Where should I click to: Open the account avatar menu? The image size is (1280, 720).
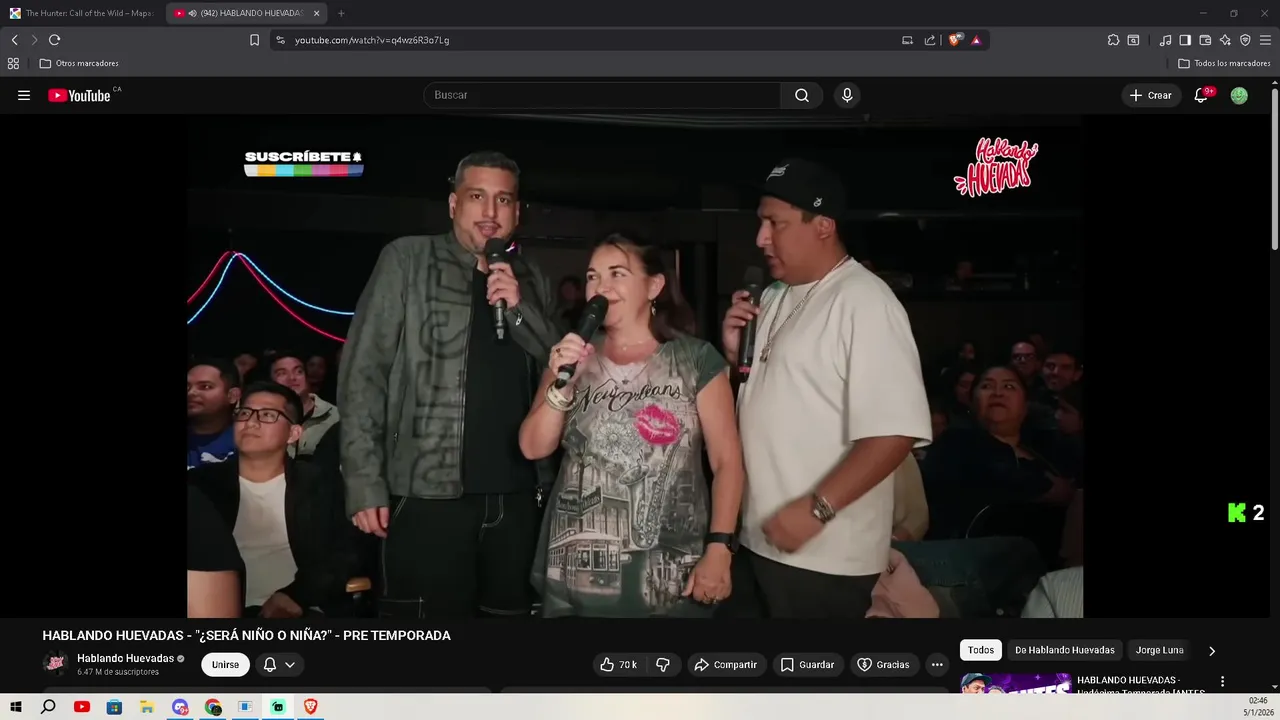point(1239,95)
